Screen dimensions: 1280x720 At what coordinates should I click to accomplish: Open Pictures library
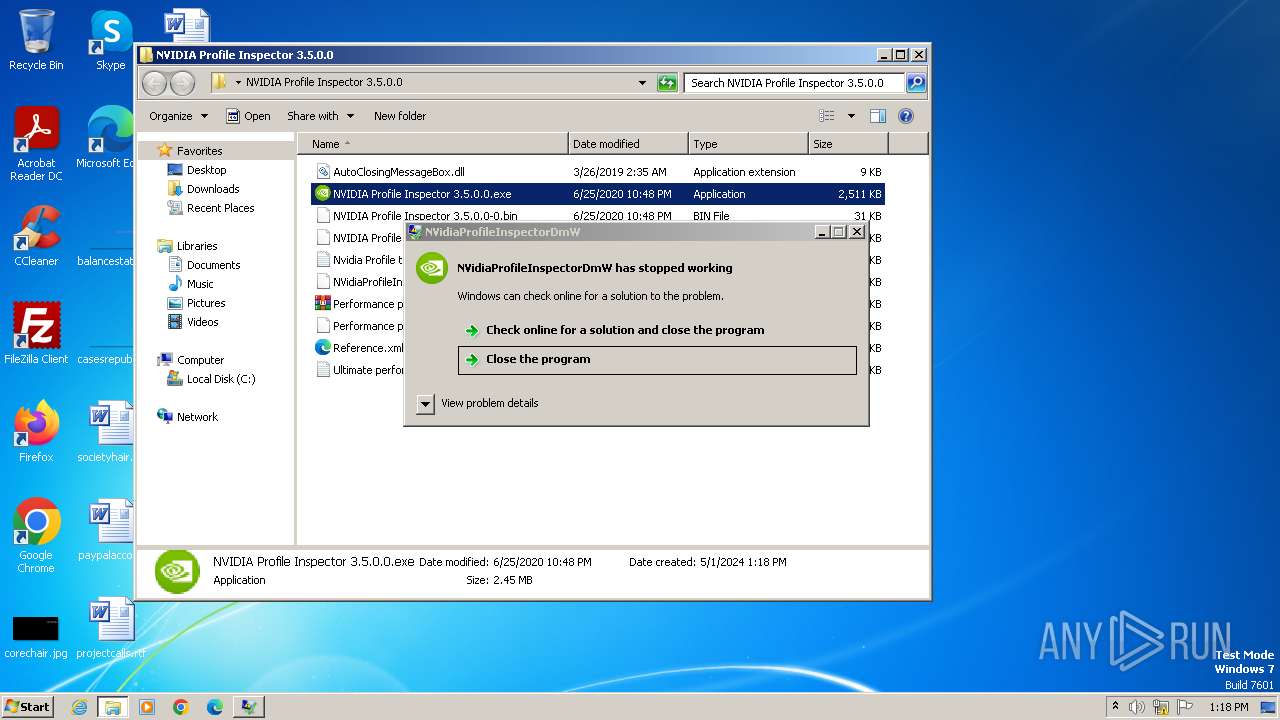click(206, 303)
